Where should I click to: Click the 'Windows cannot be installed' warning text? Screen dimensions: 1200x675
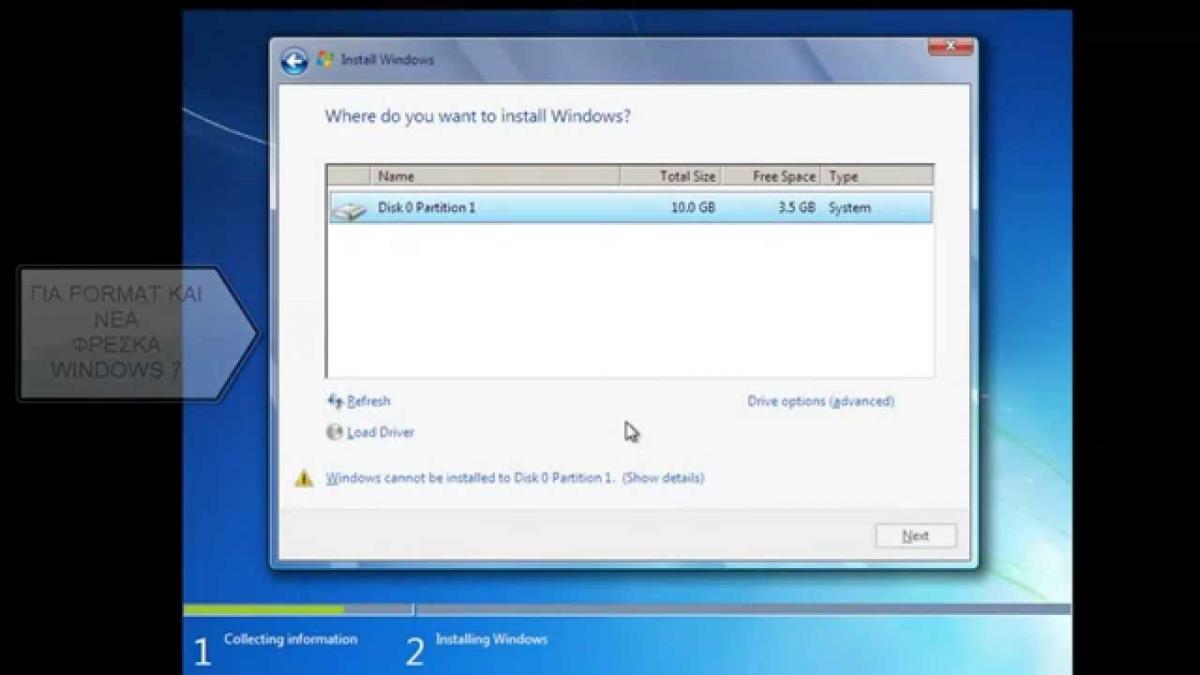(470, 478)
